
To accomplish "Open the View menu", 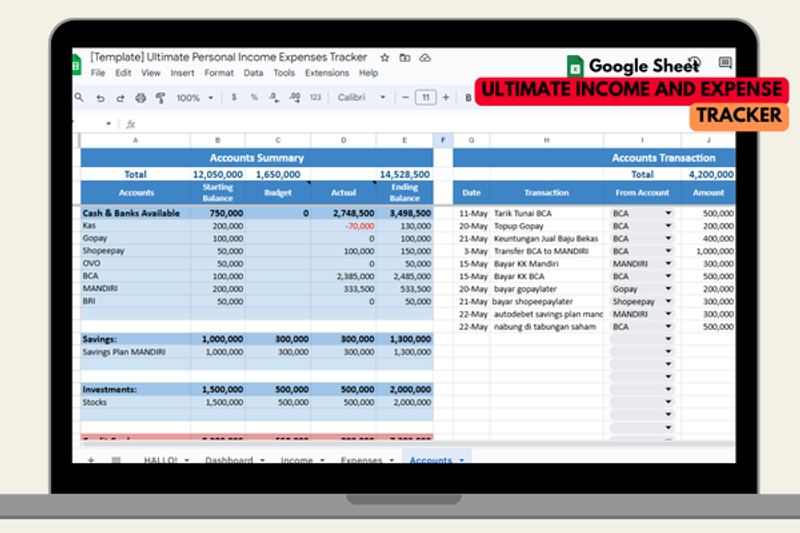I will (151, 73).
